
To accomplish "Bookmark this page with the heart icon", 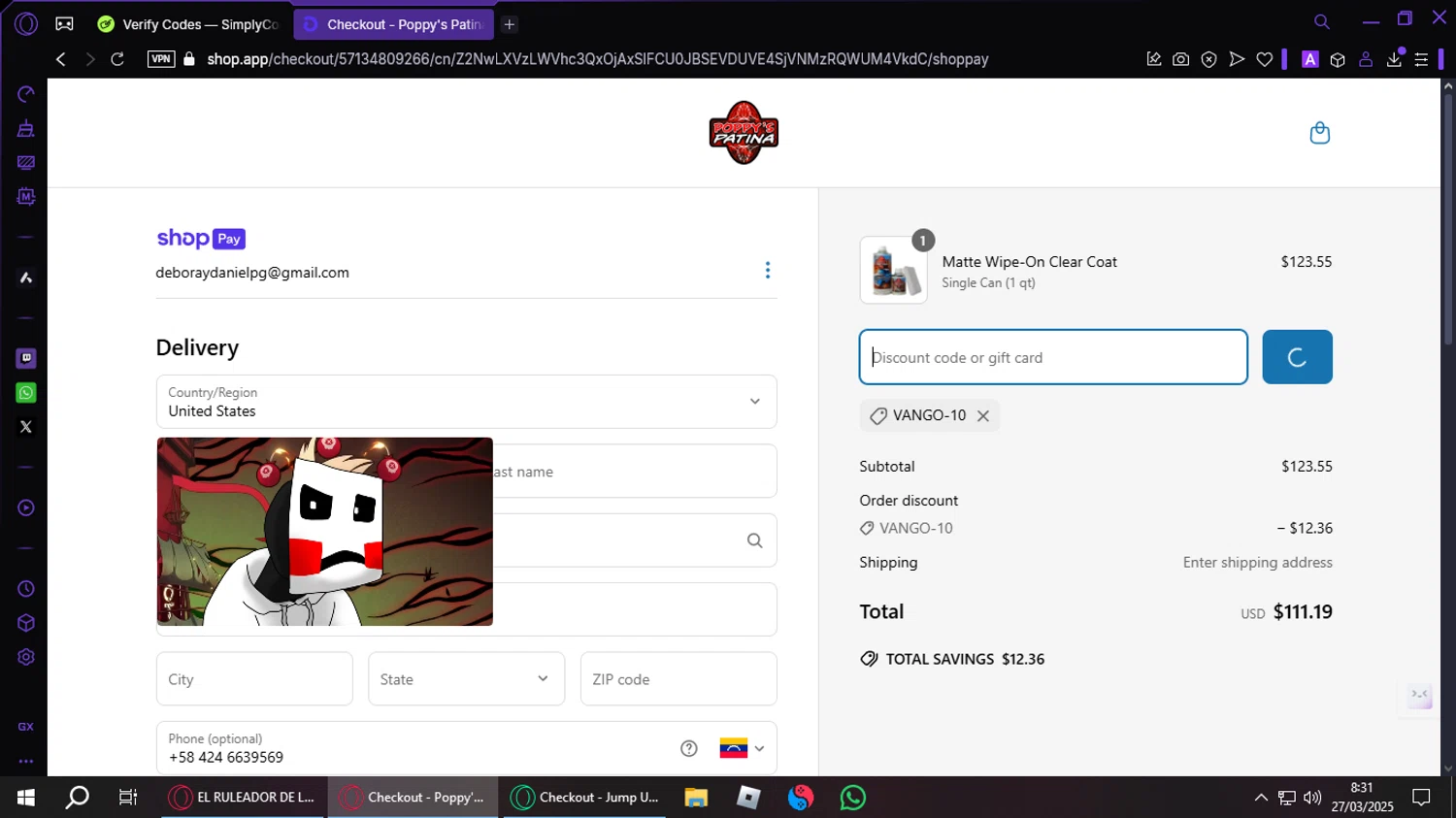I will [1264, 59].
